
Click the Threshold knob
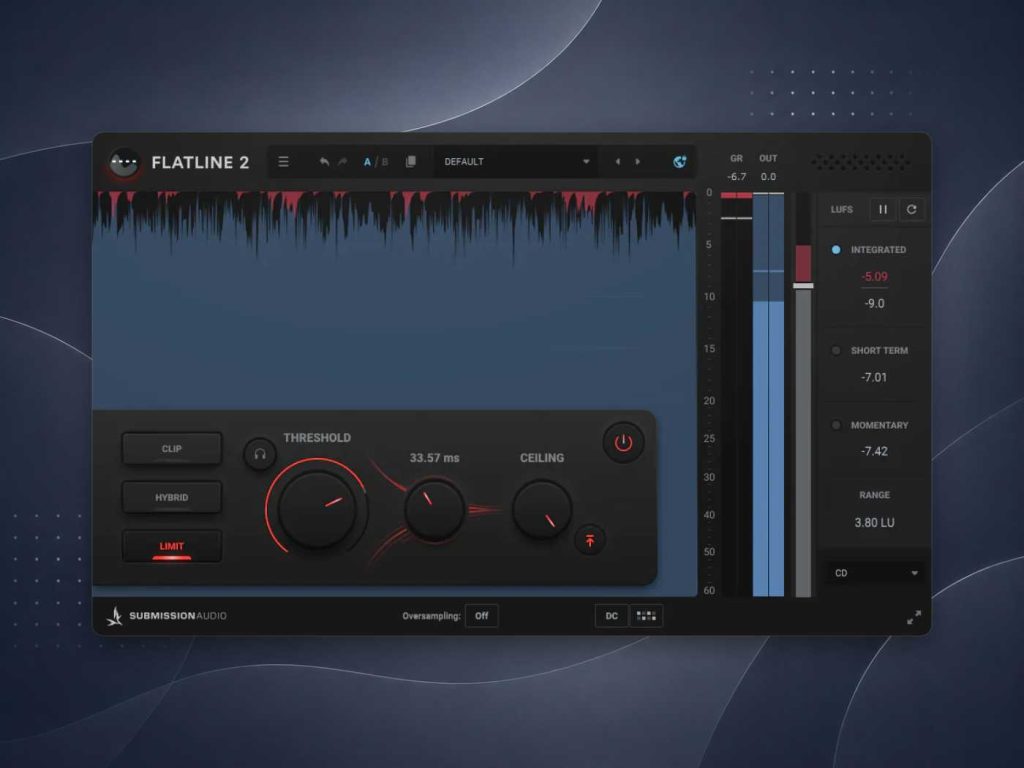point(317,509)
